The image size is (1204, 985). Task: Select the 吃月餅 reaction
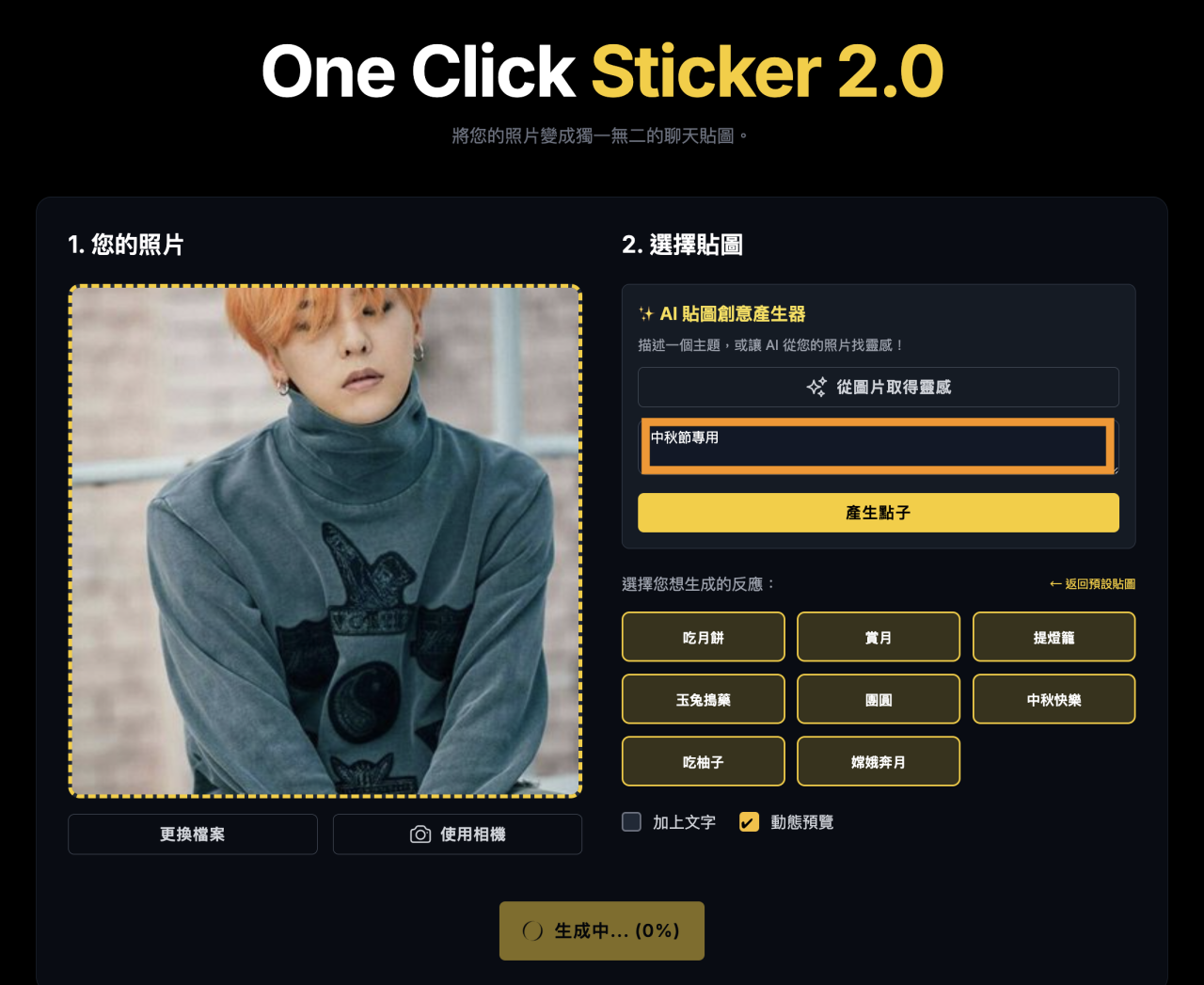click(x=704, y=637)
